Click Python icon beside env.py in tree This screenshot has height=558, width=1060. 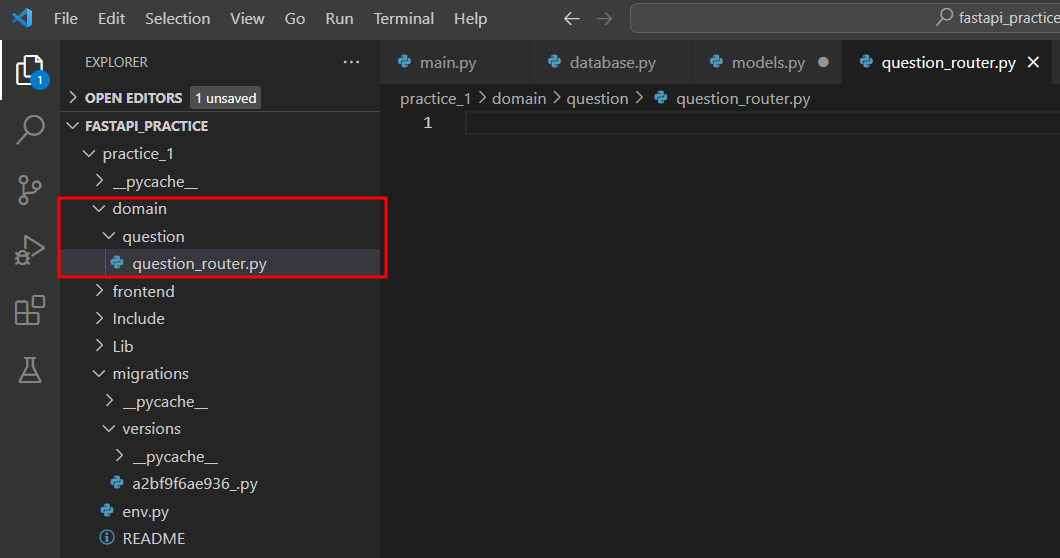(x=107, y=511)
